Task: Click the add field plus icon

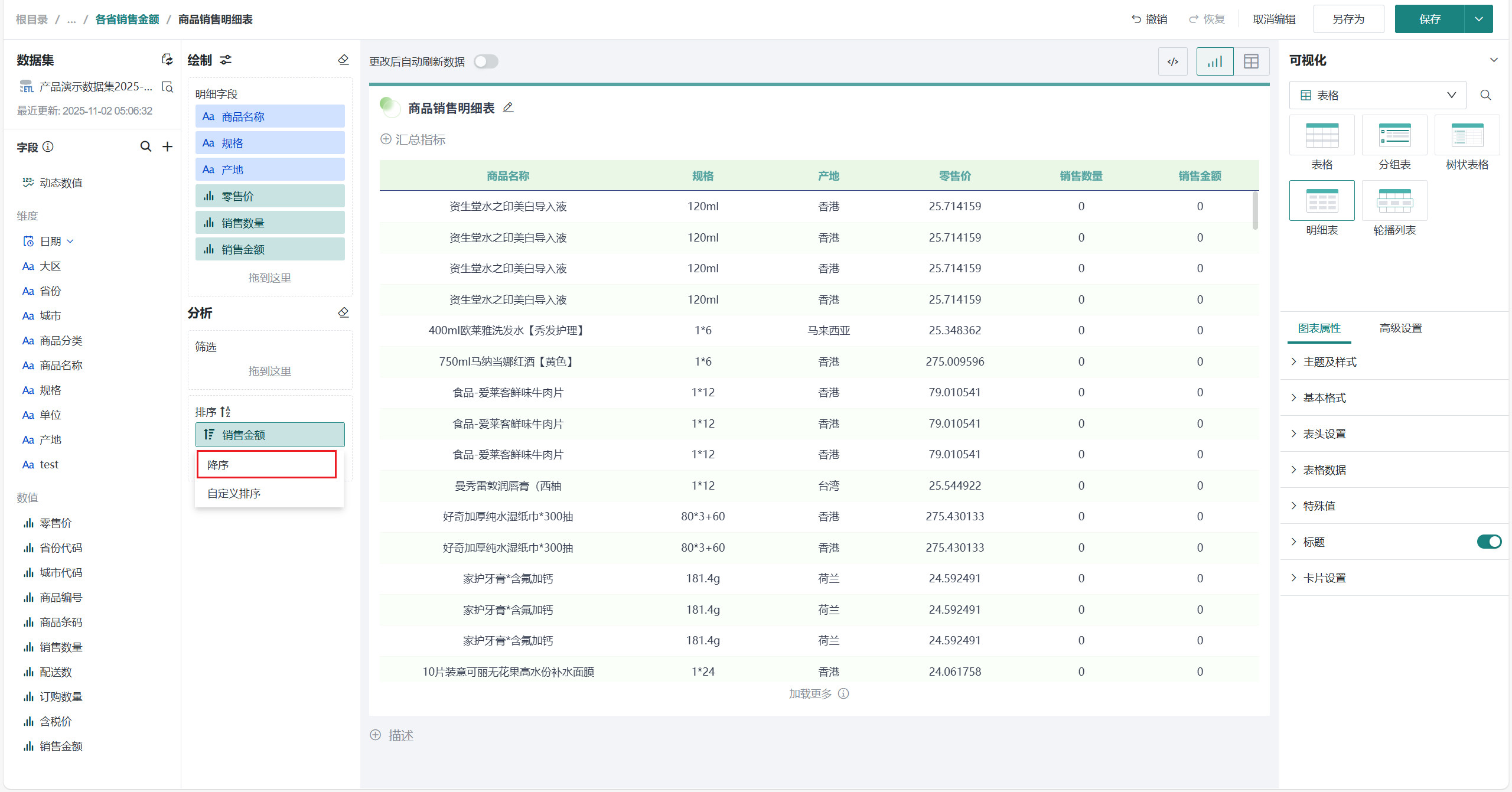Action: pyautogui.click(x=168, y=146)
